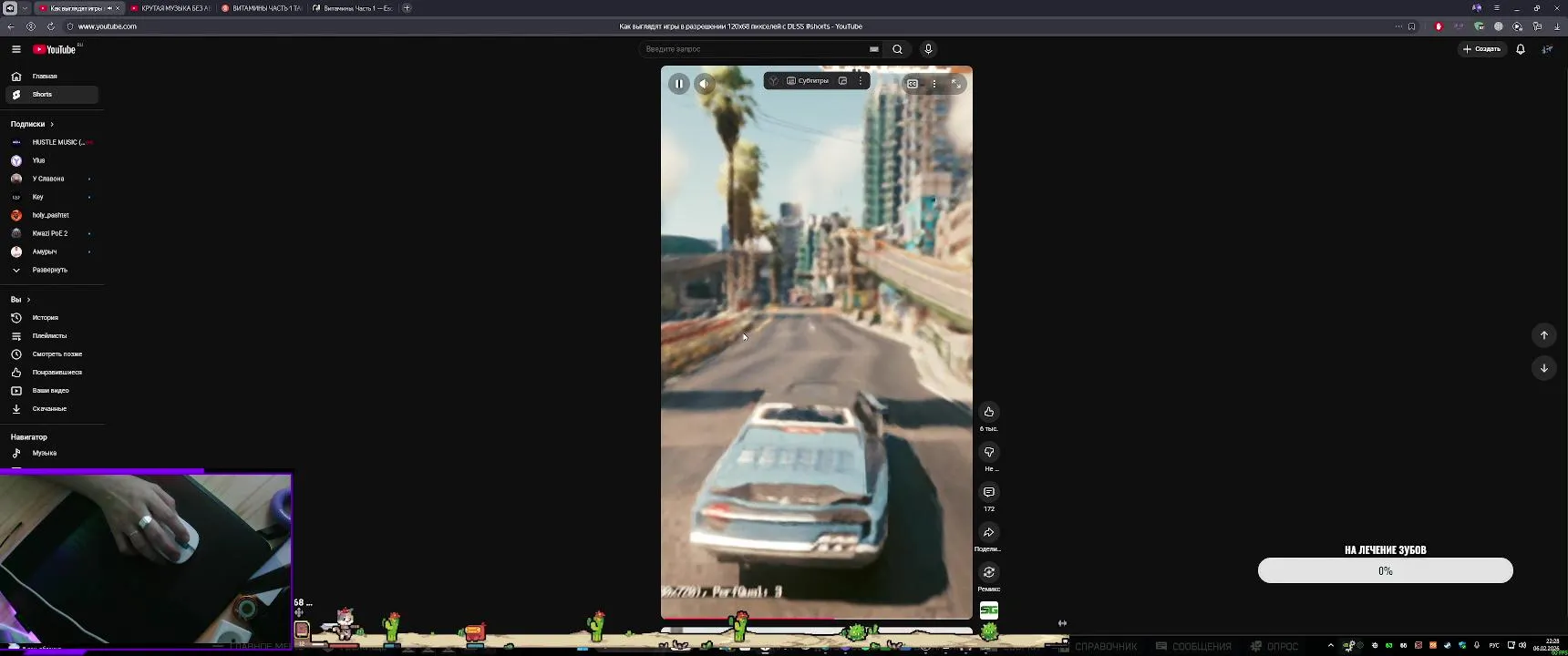Open У Славона channel subscription
The width and height of the screenshot is (1568, 656).
[52, 179]
